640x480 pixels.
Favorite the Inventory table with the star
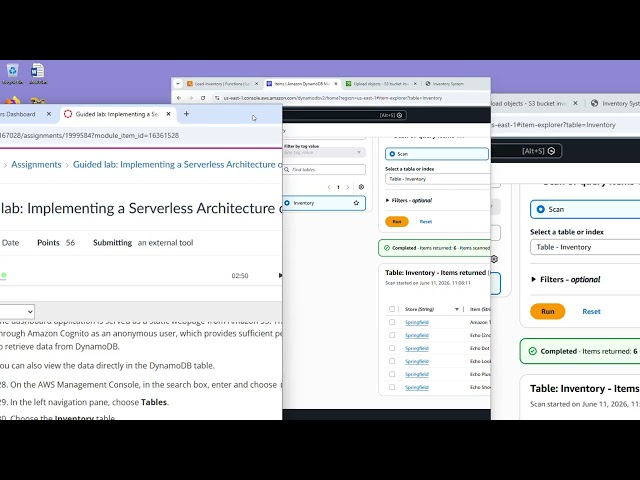coord(356,203)
